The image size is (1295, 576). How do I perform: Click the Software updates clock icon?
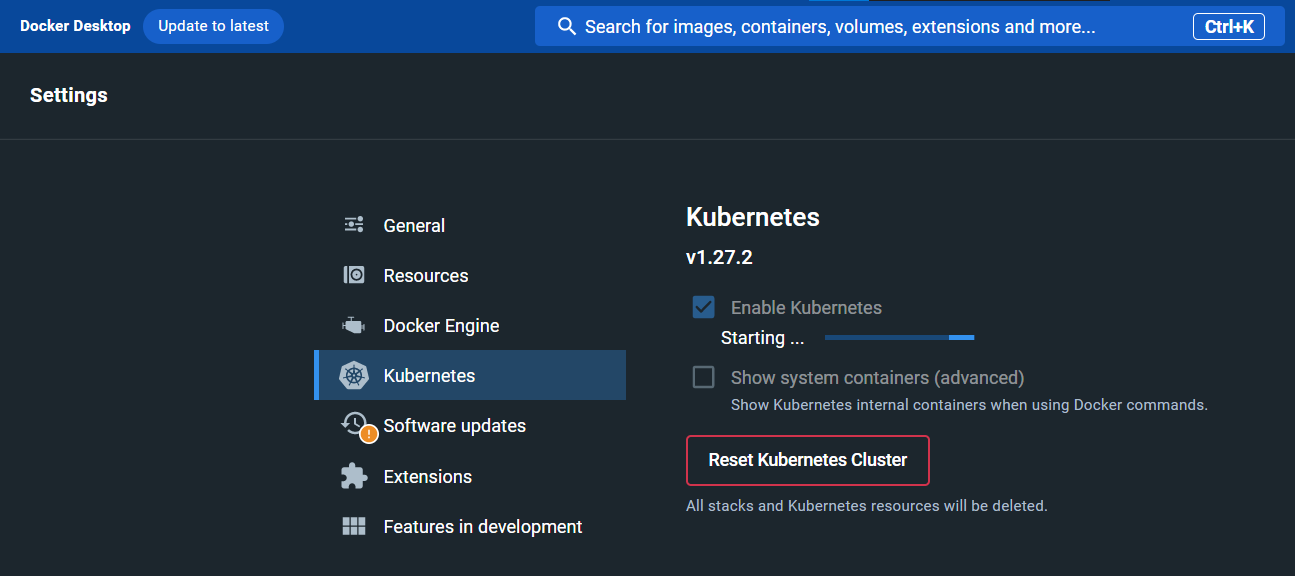tap(354, 424)
